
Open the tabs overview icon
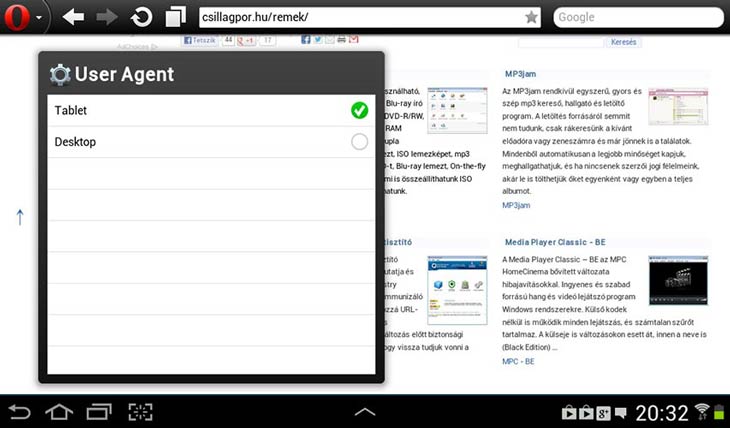(x=176, y=17)
